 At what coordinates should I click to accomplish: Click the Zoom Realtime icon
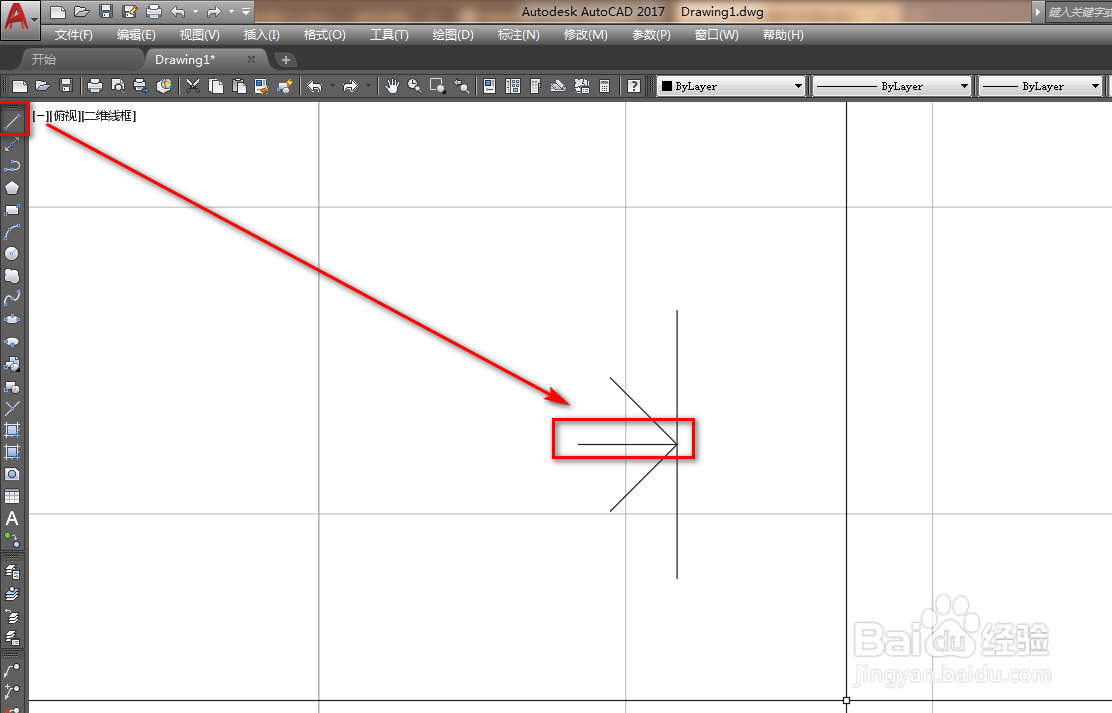[414, 87]
